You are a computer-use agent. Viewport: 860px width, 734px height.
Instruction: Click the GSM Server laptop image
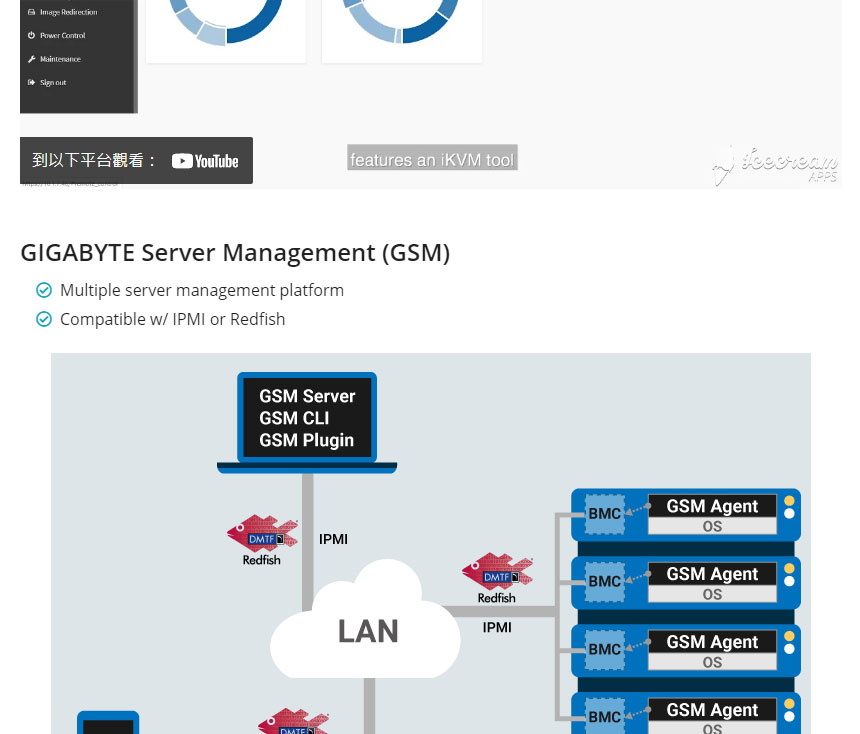point(307,422)
